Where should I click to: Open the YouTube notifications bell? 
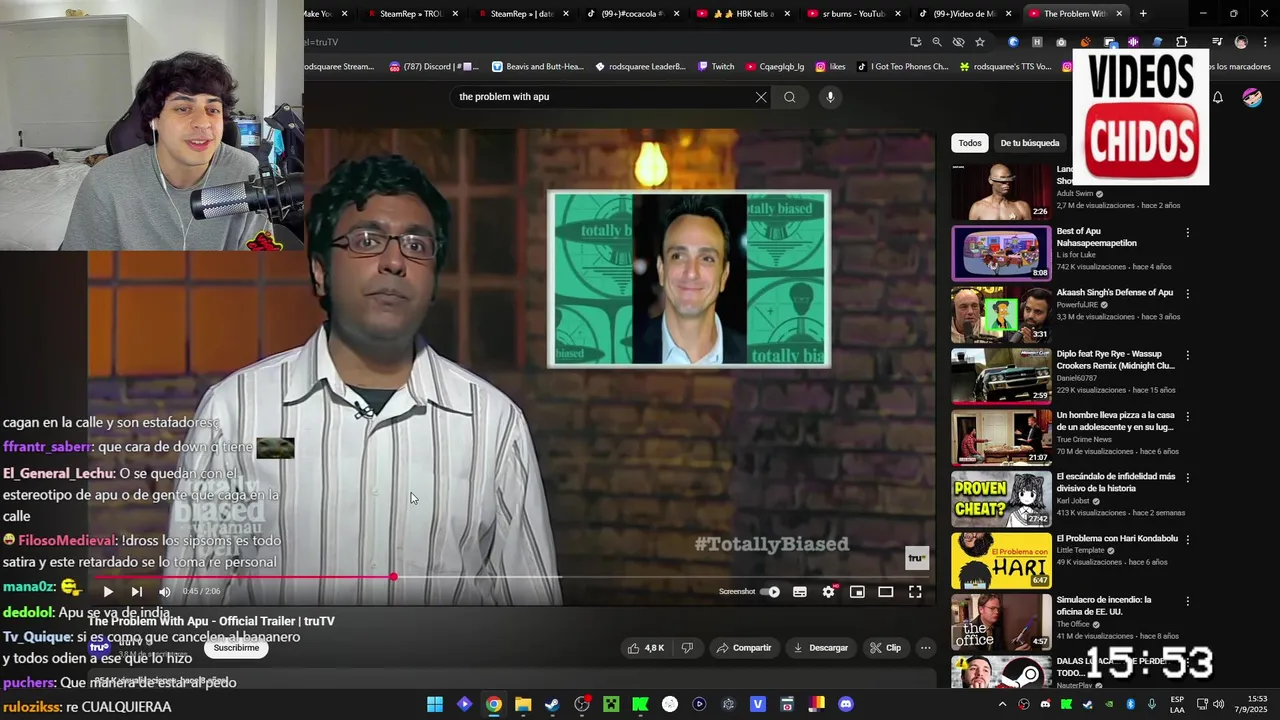[x=1218, y=97]
